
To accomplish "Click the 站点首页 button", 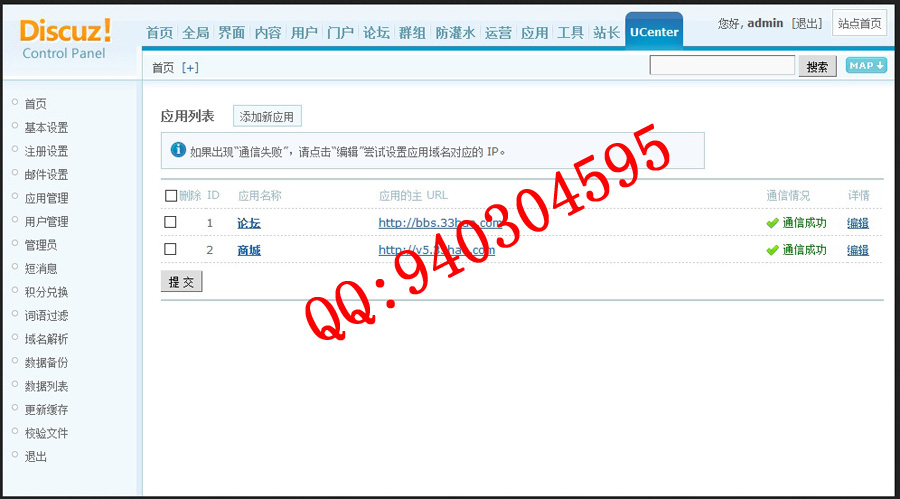I will pyautogui.click(x=859, y=23).
